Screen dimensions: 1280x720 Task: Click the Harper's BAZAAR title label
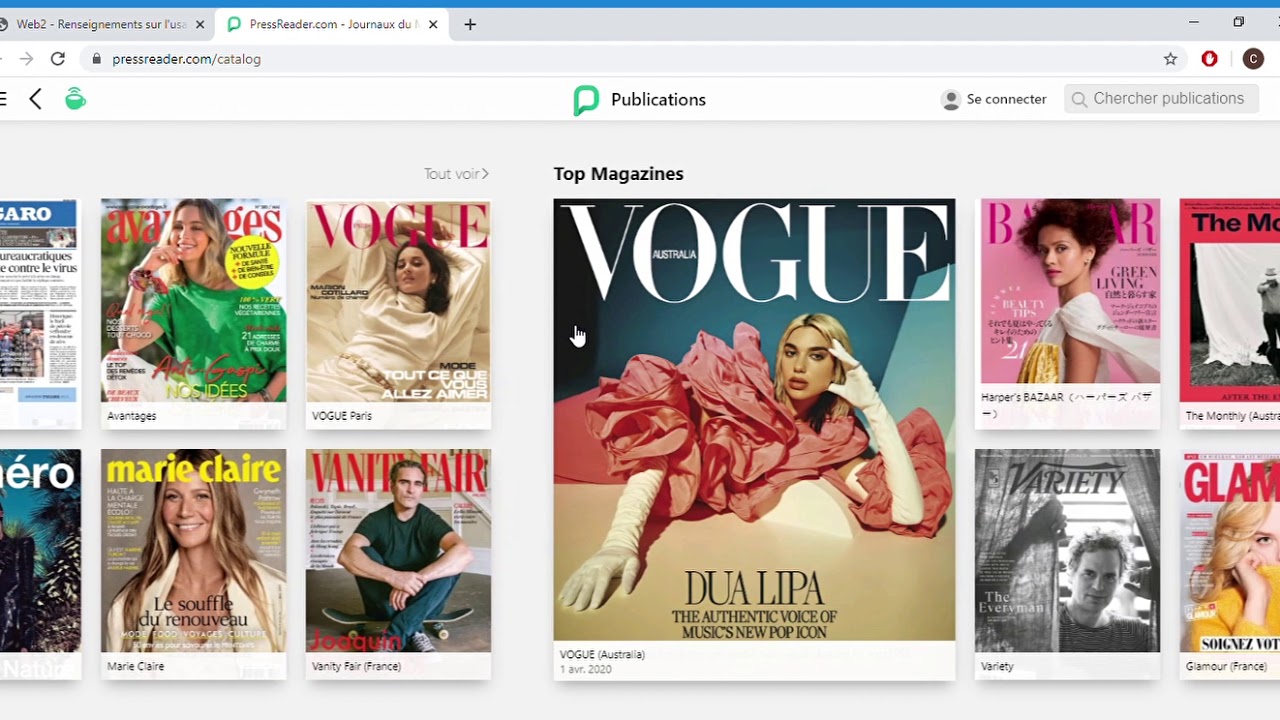1066,404
